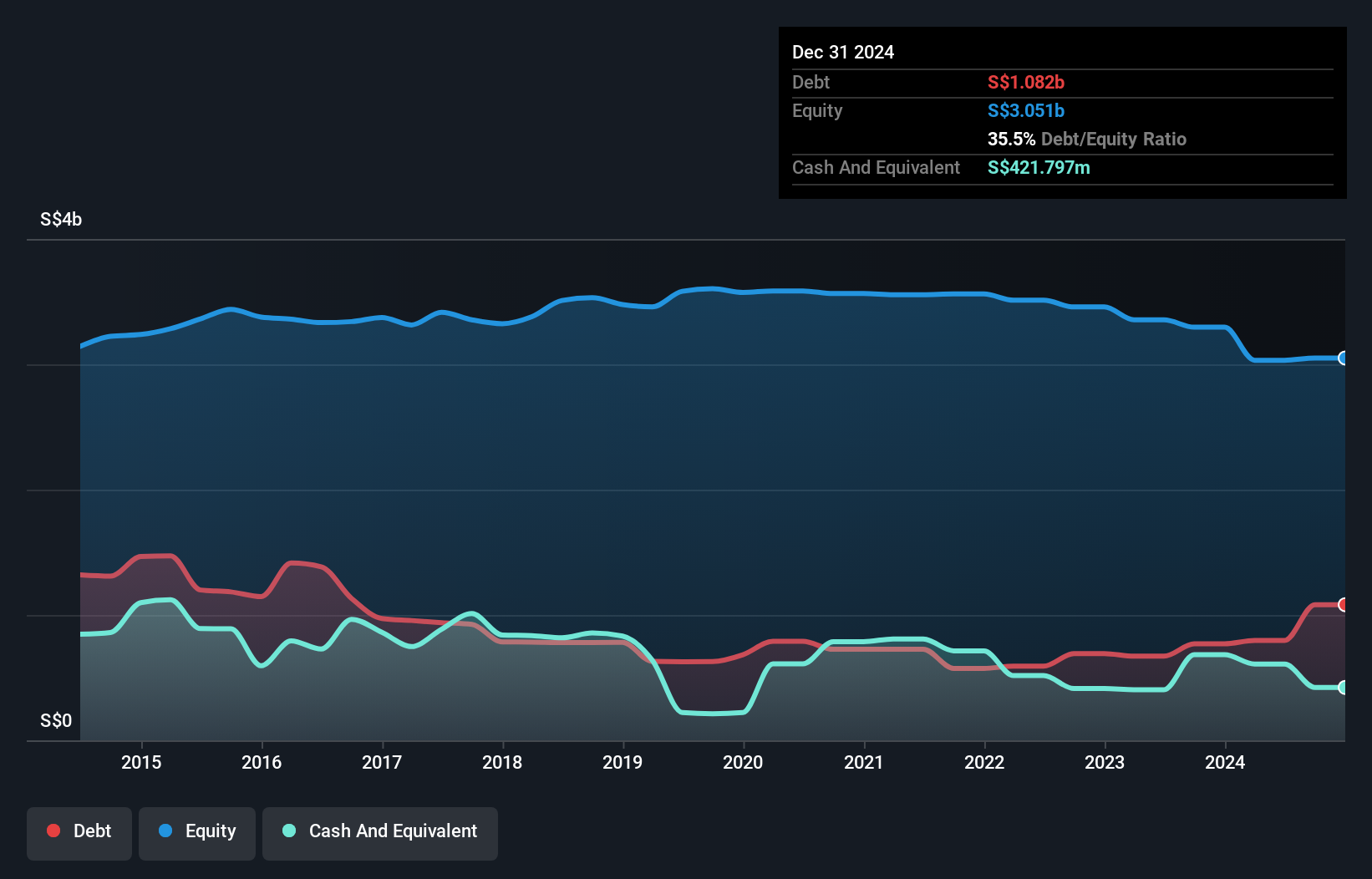Click the Dec 31 2024 tooltip date
Viewport: 1372px width, 879px height.
pyautogui.click(x=843, y=52)
